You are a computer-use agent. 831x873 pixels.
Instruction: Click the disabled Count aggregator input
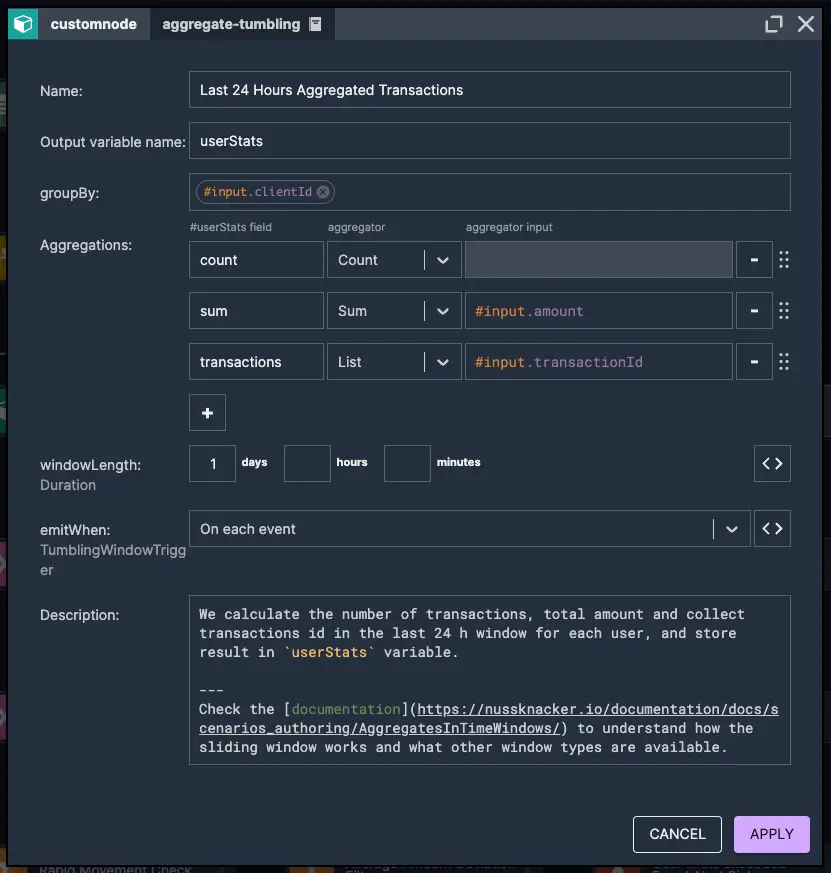[x=599, y=259]
